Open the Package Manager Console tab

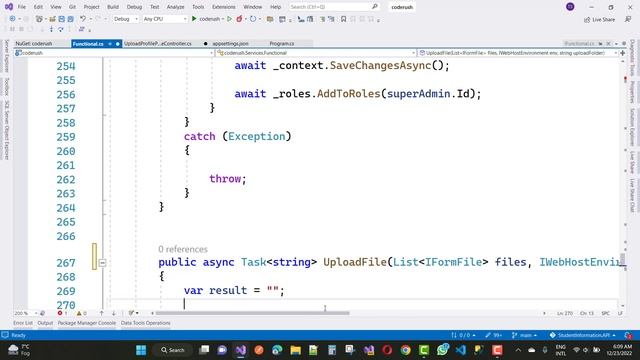[x=87, y=323]
